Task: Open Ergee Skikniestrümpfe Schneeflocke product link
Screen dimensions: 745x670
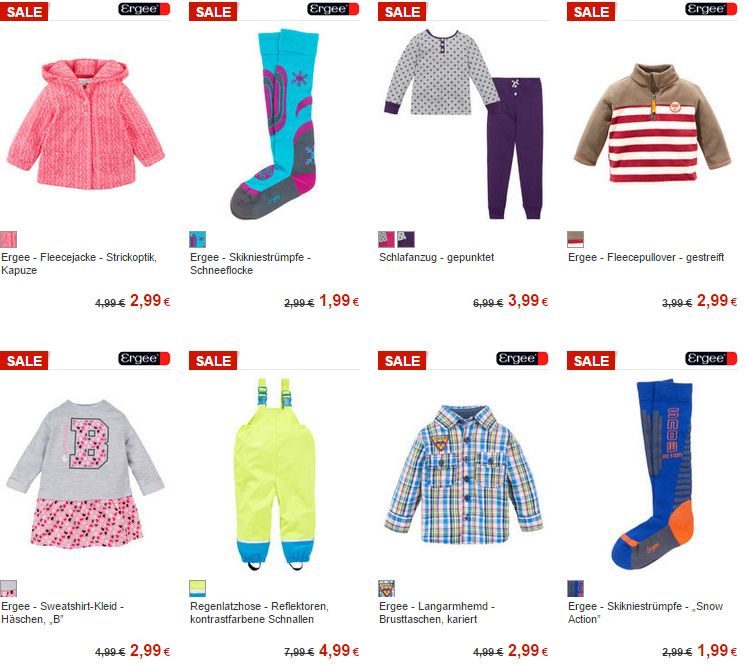Action: (250, 264)
